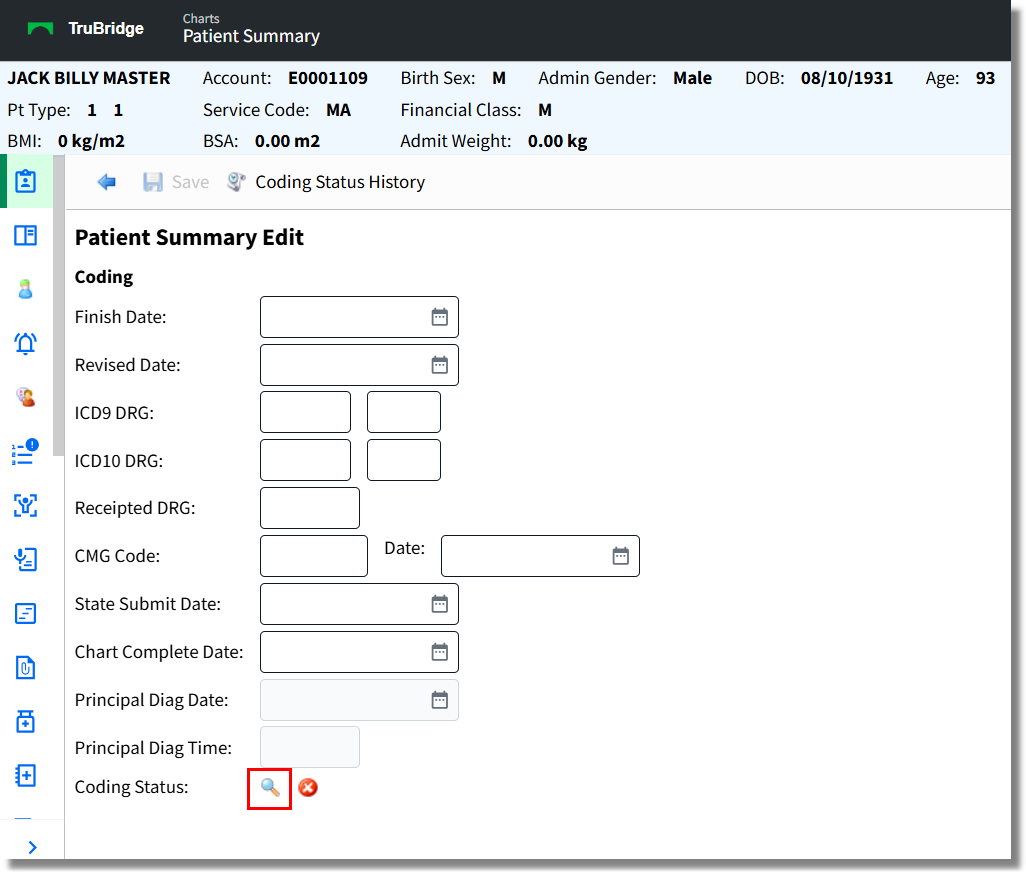Open the Revised Date calendar picker

point(440,365)
